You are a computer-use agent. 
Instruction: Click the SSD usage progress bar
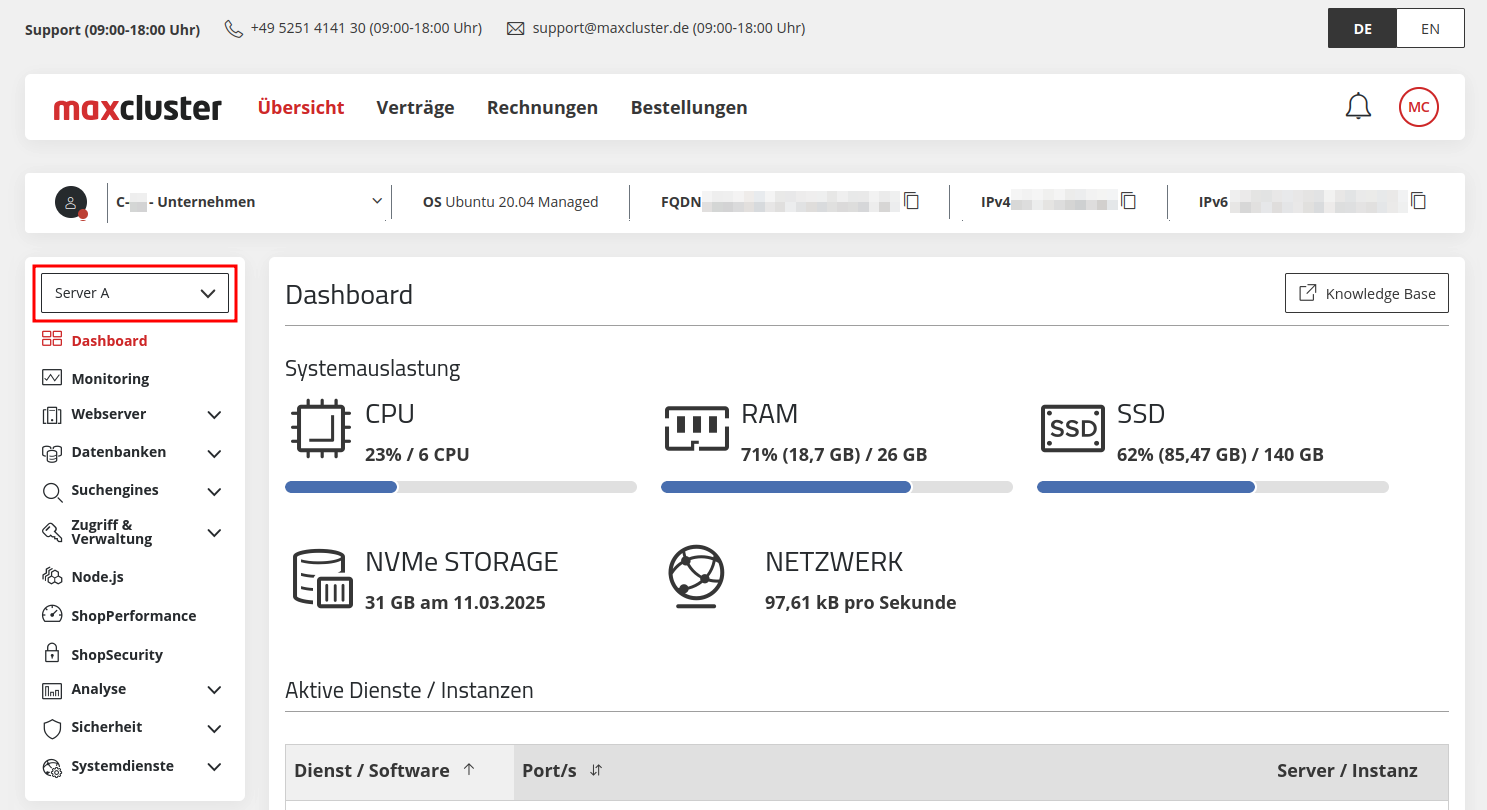1213,487
